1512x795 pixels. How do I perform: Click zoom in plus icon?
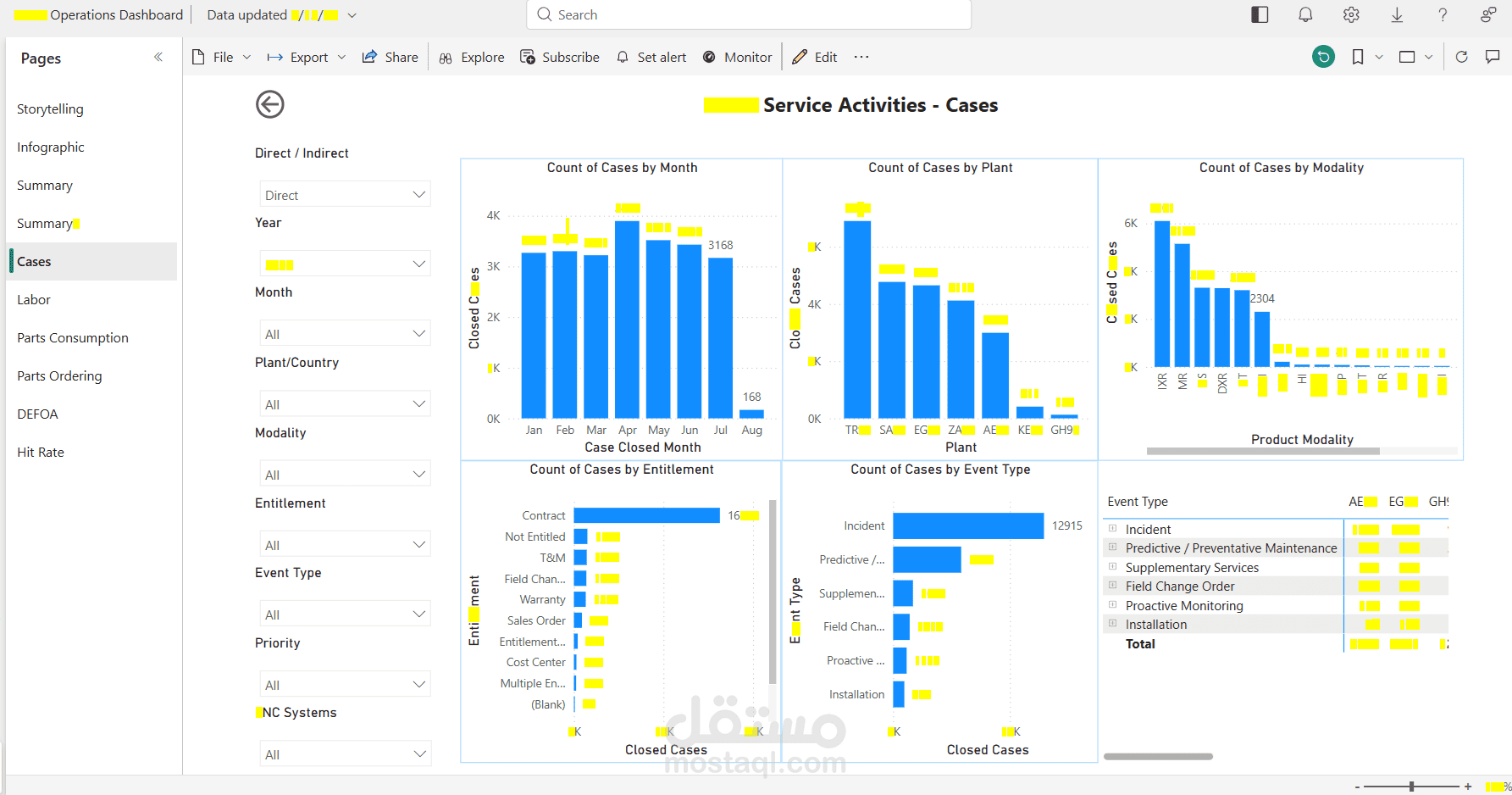click(x=1468, y=787)
